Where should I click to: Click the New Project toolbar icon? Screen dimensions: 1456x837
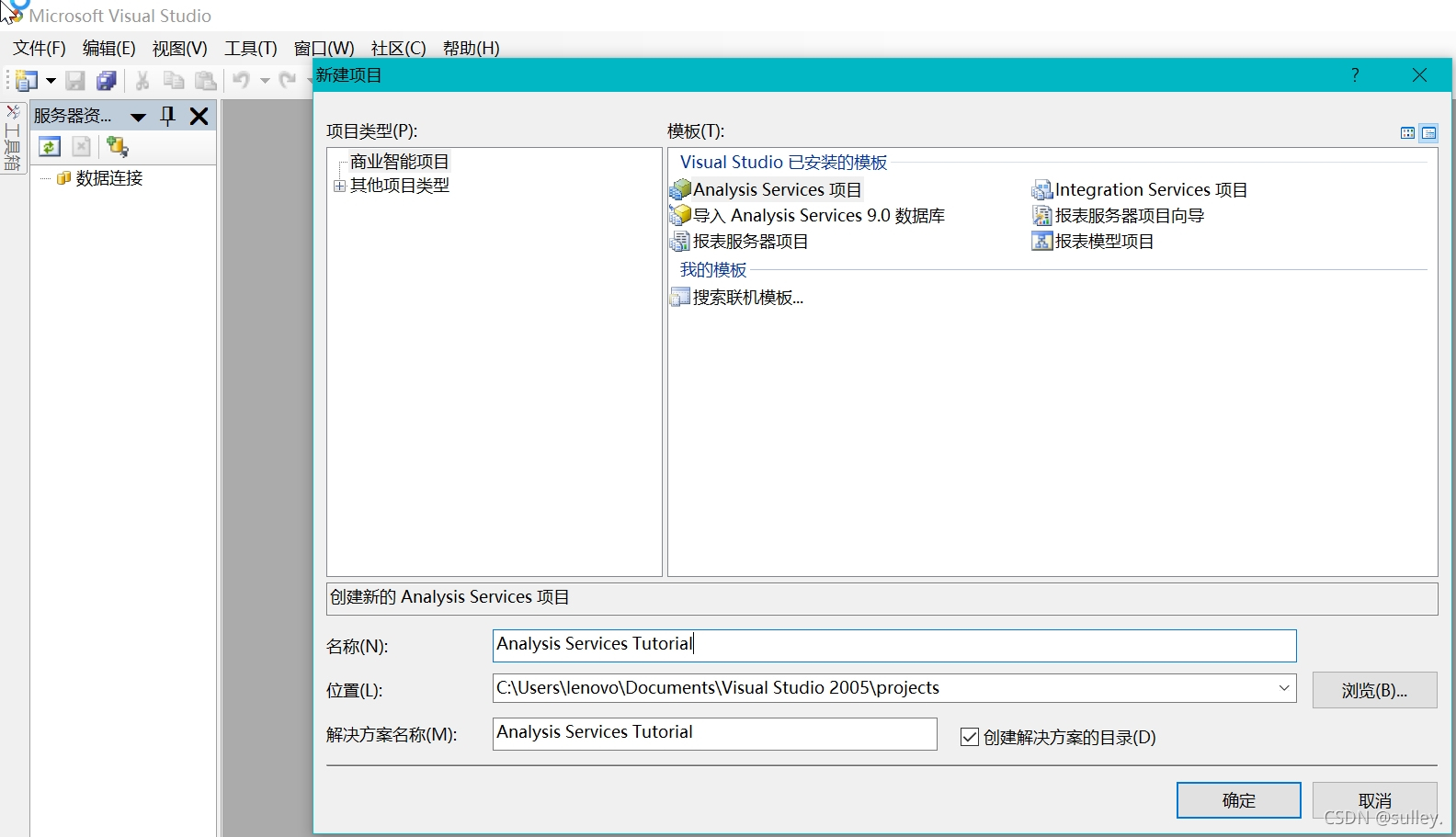tap(27, 81)
